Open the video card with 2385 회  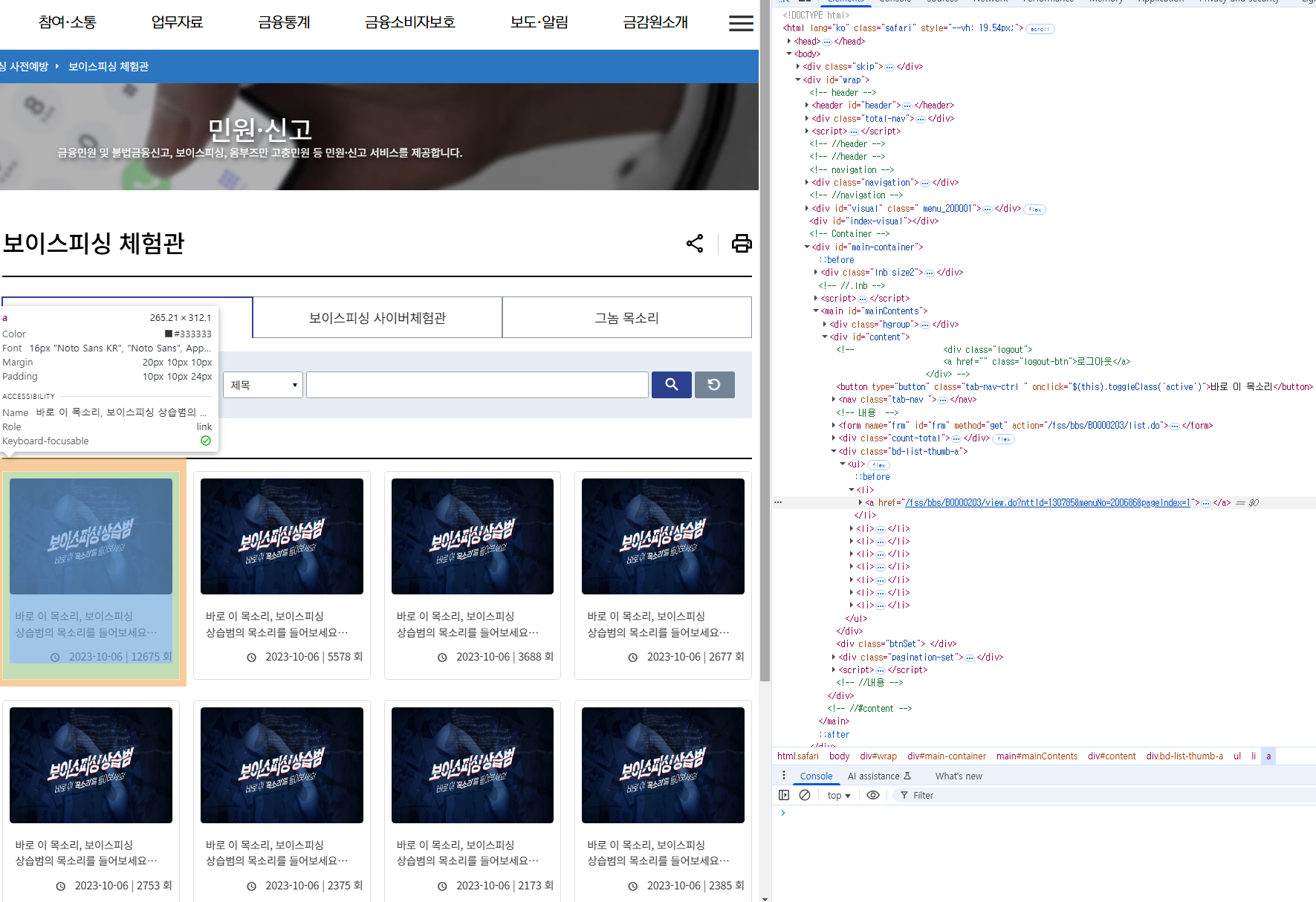point(663,801)
